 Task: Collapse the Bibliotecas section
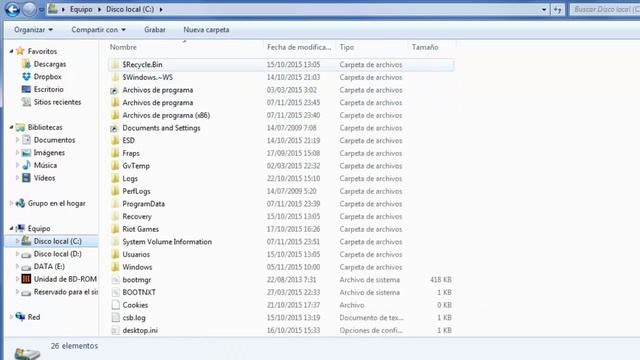pos(11,127)
